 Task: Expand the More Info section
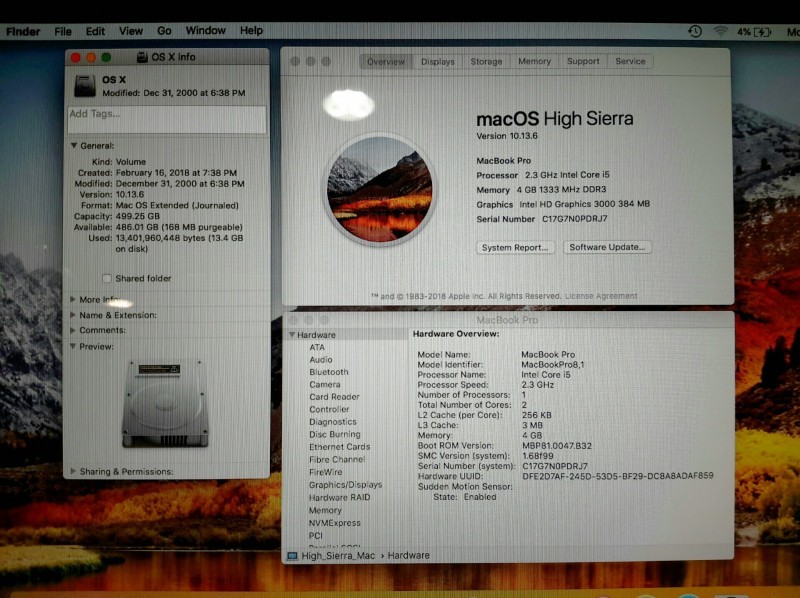[73, 299]
